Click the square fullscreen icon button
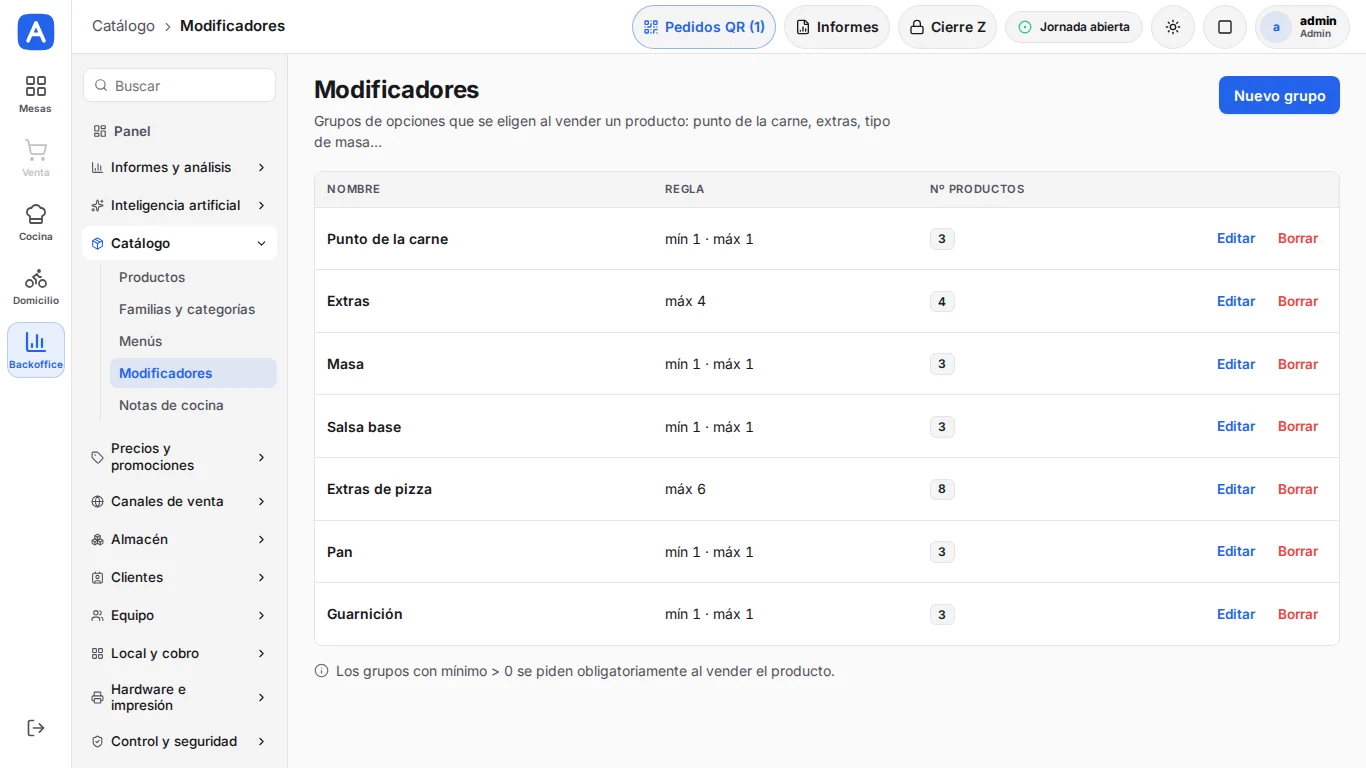The image size is (1366, 768). [x=1225, y=27]
